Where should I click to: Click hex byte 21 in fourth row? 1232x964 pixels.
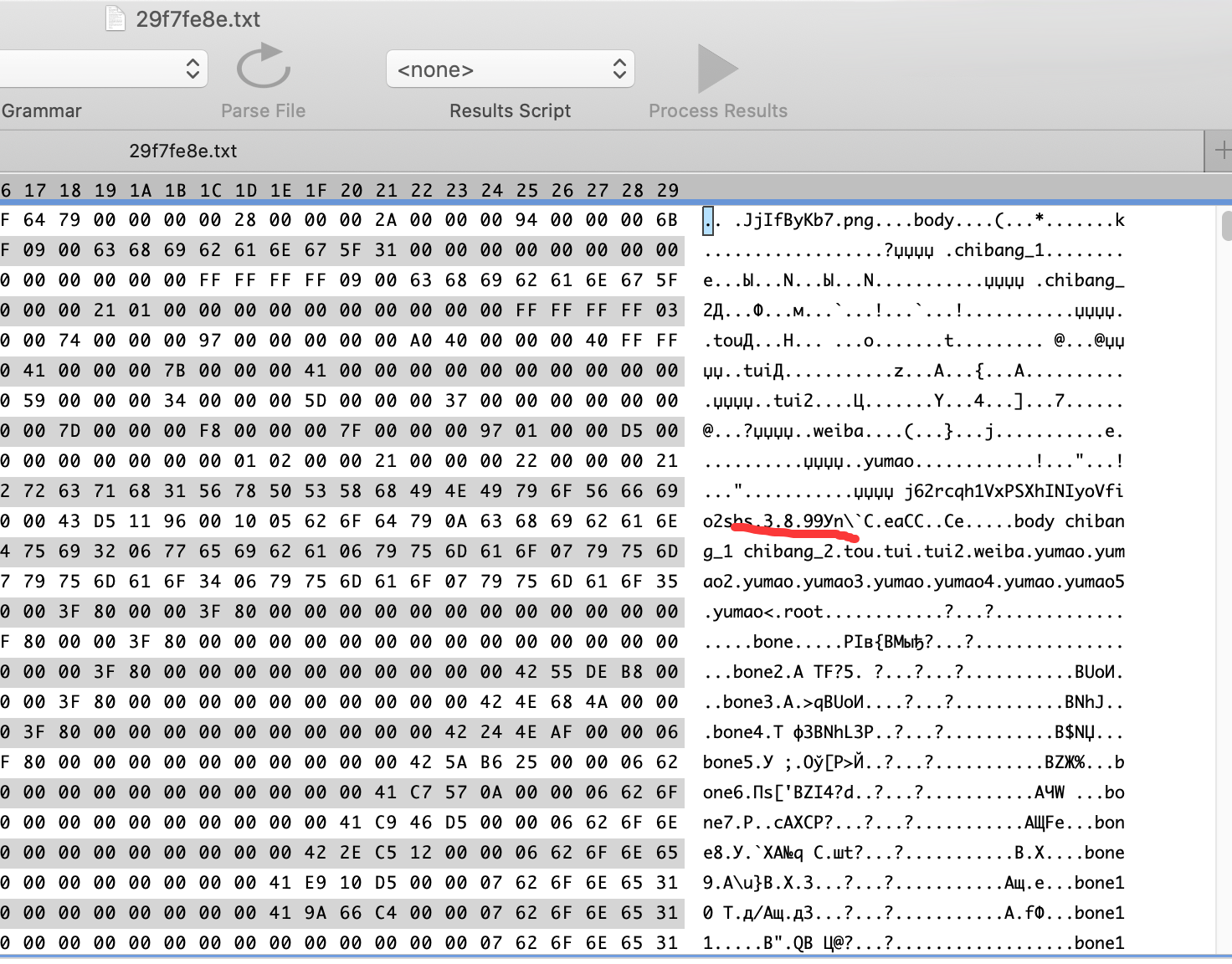click(x=105, y=310)
